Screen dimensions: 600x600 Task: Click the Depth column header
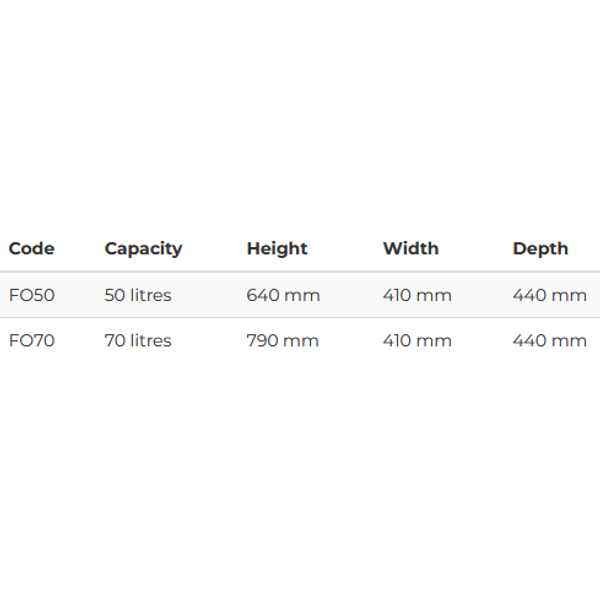[x=540, y=249]
